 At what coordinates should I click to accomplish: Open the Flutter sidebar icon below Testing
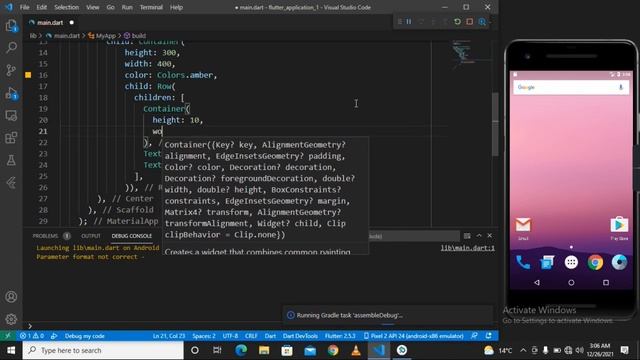pyautogui.click(x=11, y=182)
